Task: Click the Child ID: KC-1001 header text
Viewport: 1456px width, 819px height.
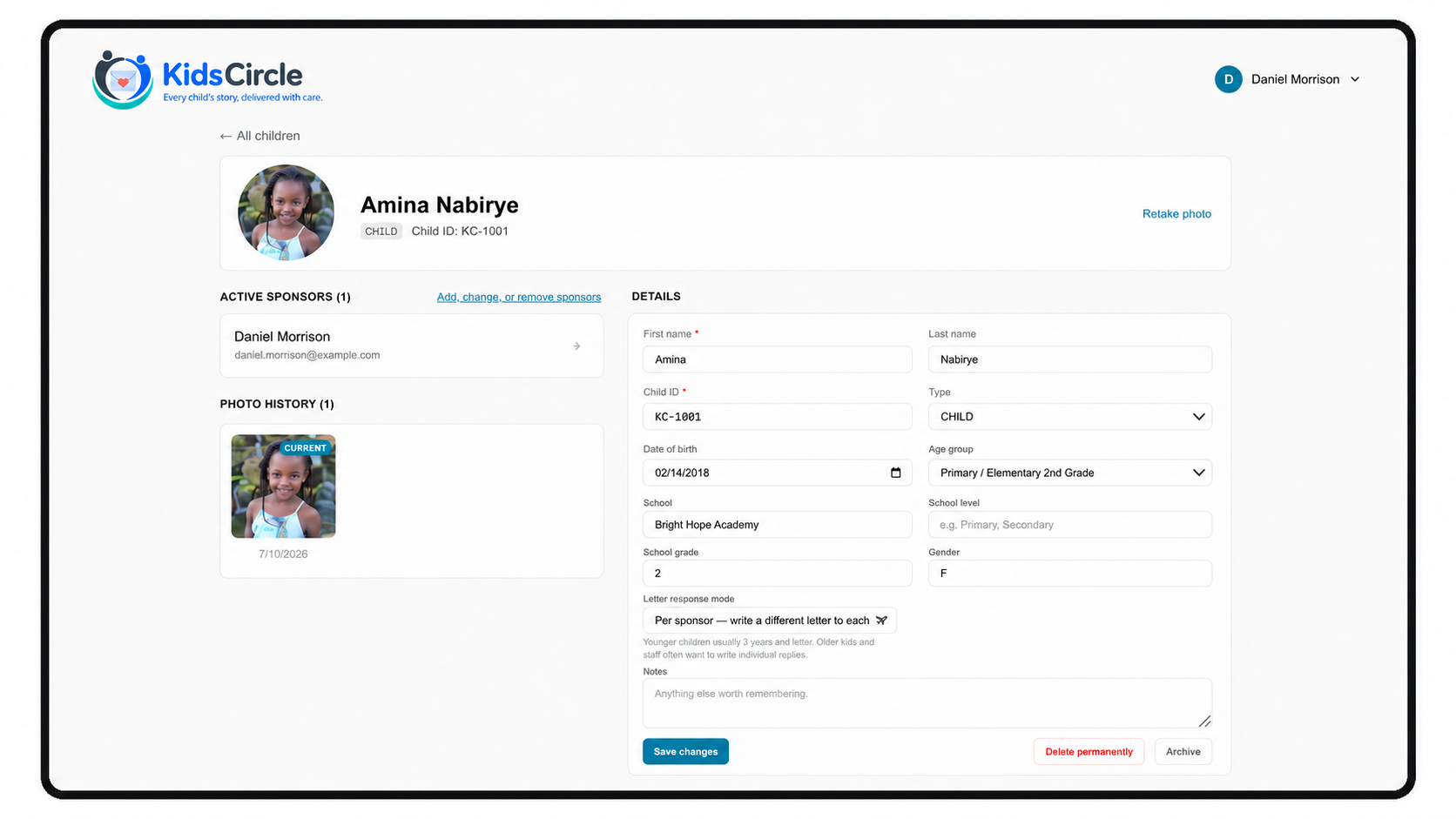Action: coord(460,232)
